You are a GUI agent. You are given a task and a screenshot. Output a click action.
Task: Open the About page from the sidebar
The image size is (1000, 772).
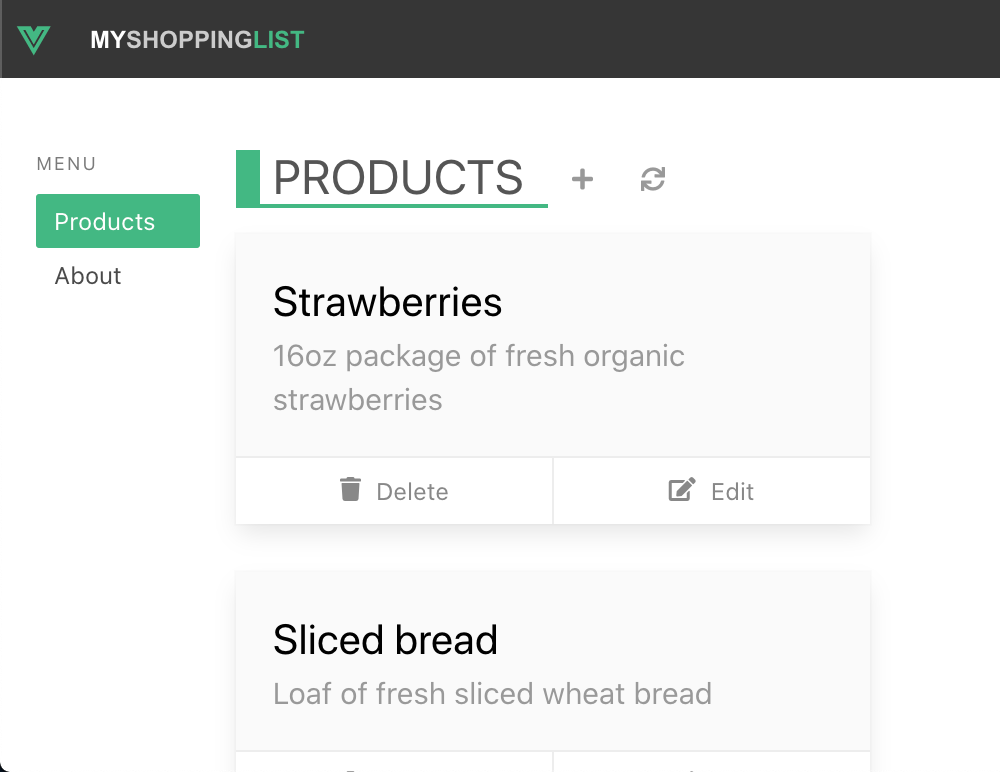point(87,276)
